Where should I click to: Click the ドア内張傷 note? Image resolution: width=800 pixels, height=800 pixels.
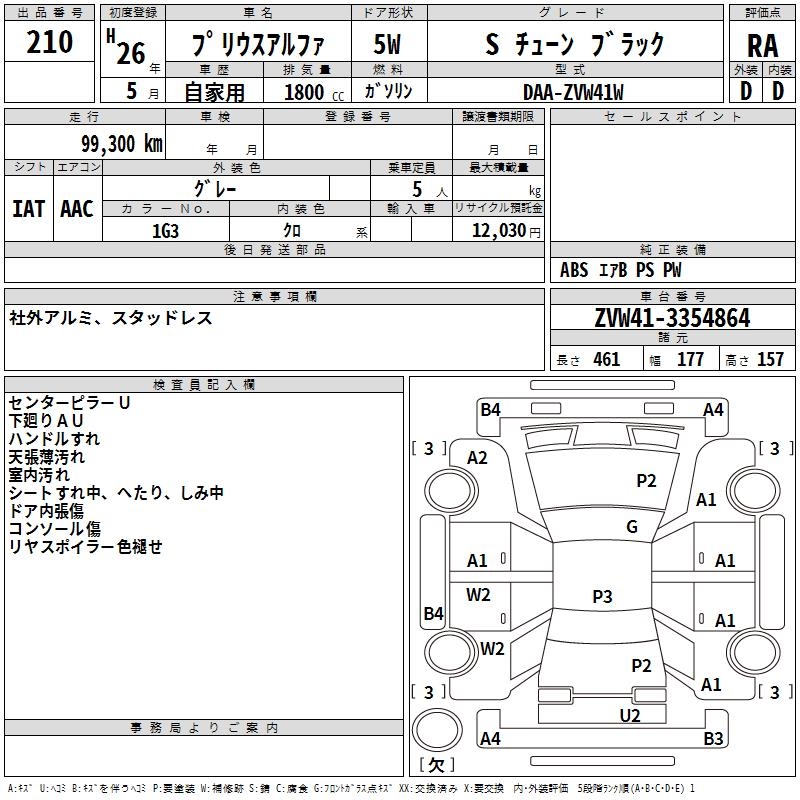(46, 511)
